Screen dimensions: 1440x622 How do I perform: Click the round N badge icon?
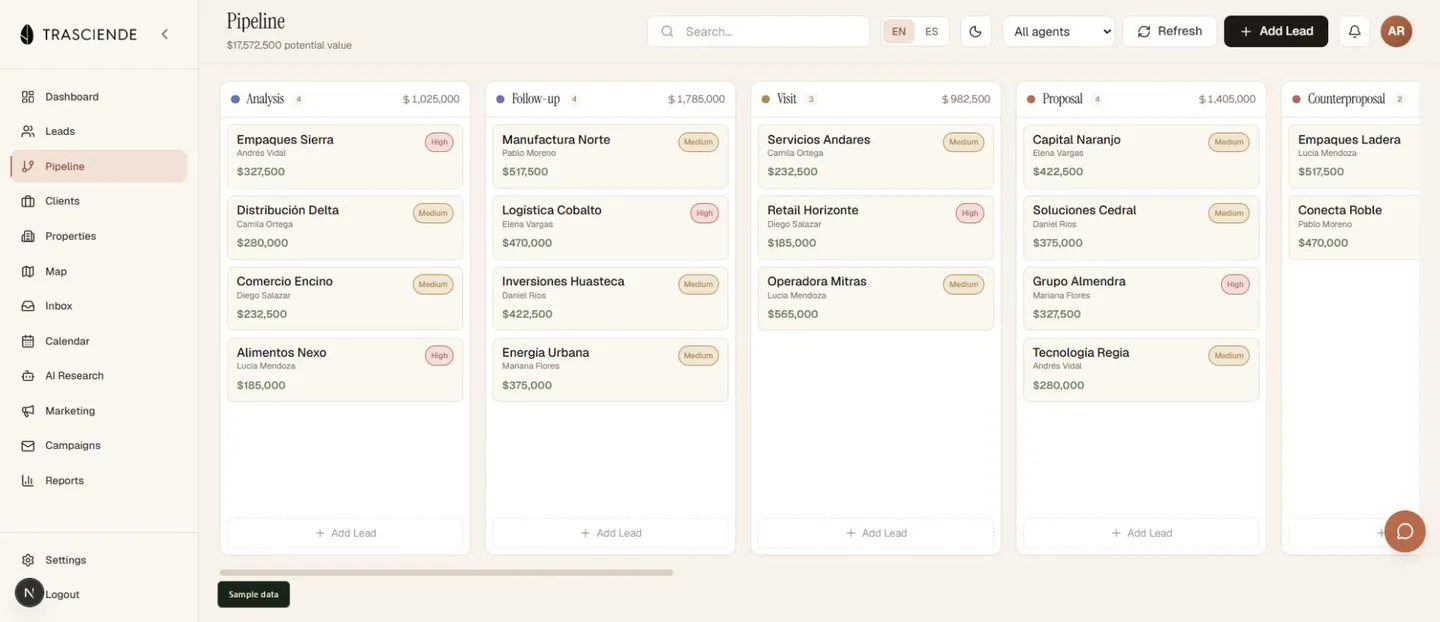click(29, 593)
